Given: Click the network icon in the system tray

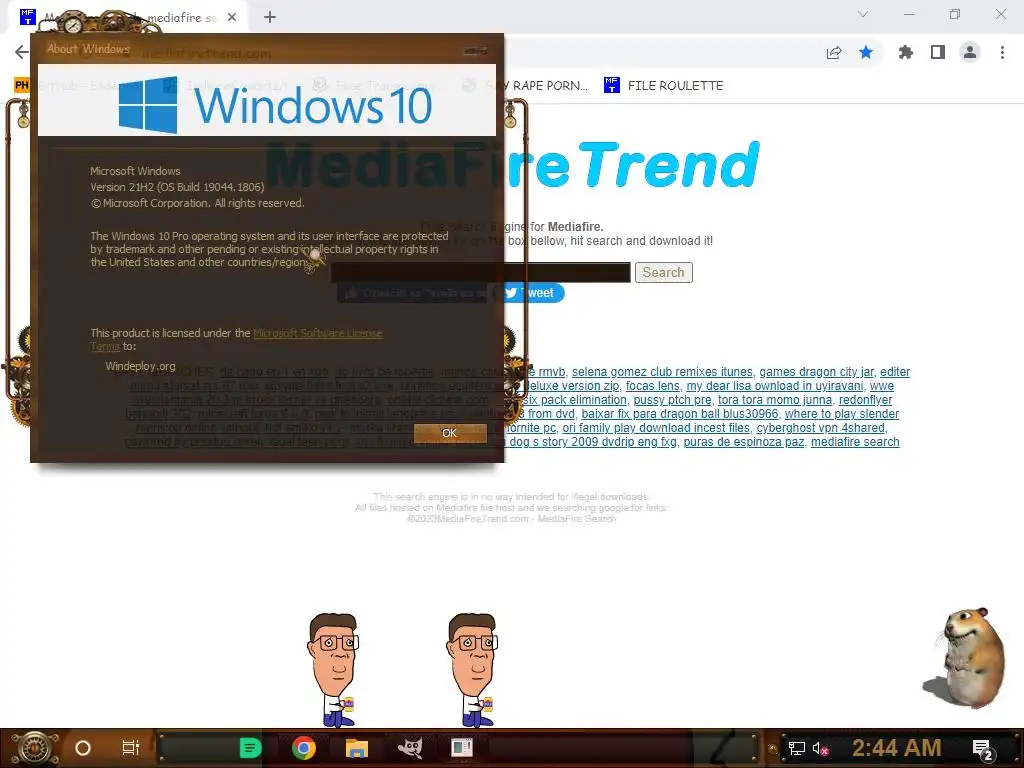Looking at the screenshot, I should tap(796, 748).
